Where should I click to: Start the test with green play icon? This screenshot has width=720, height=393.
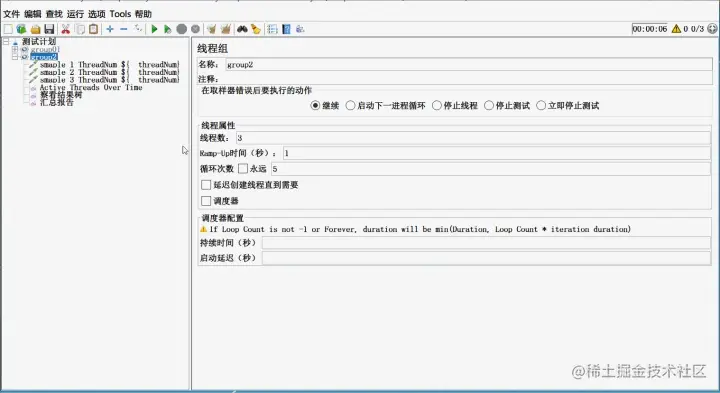pos(154,29)
